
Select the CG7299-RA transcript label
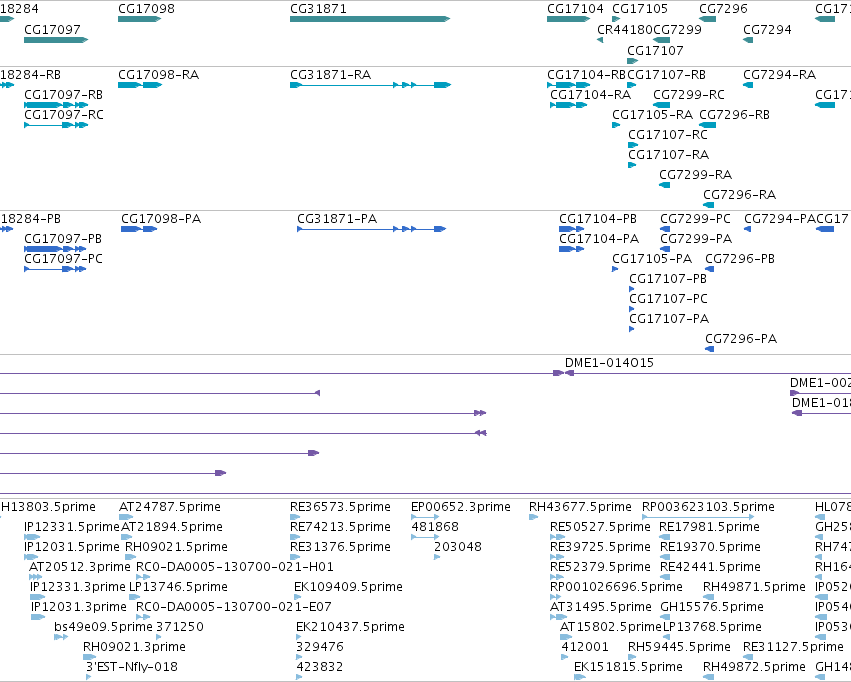click(696, 175)
